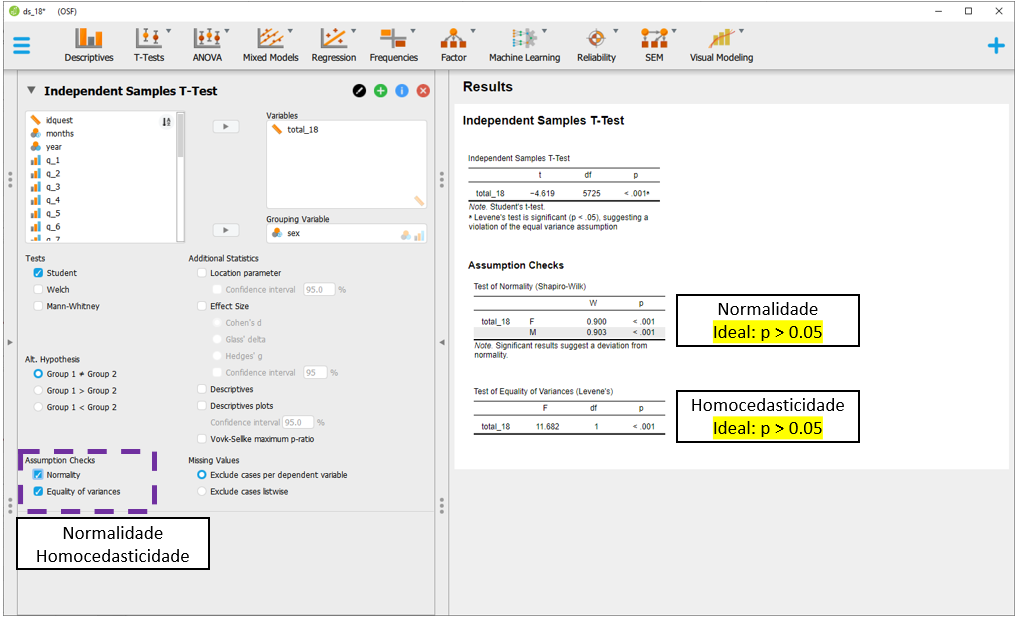Uncheck the Normality assumption check
This screenshot has width=1020, height=622.
tap(38, 475)
